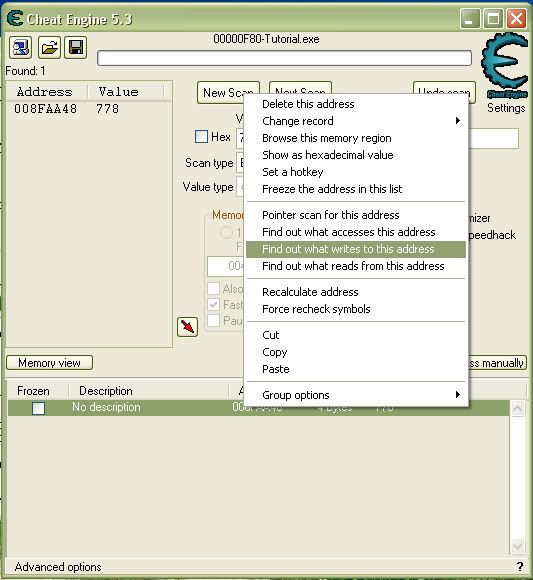Screen dimensions: 533x580
Task: Click the question mark help icon
Action: 520,566
